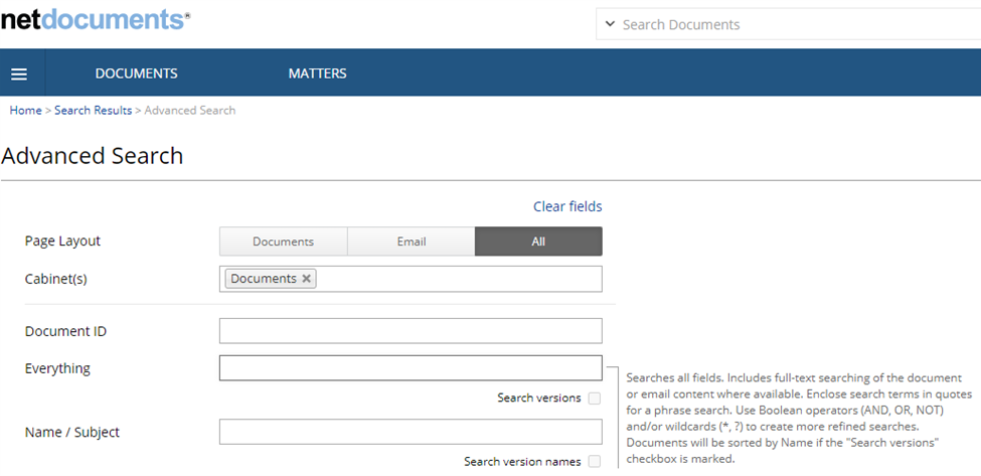Switch page layout to Email

point(411,242)
